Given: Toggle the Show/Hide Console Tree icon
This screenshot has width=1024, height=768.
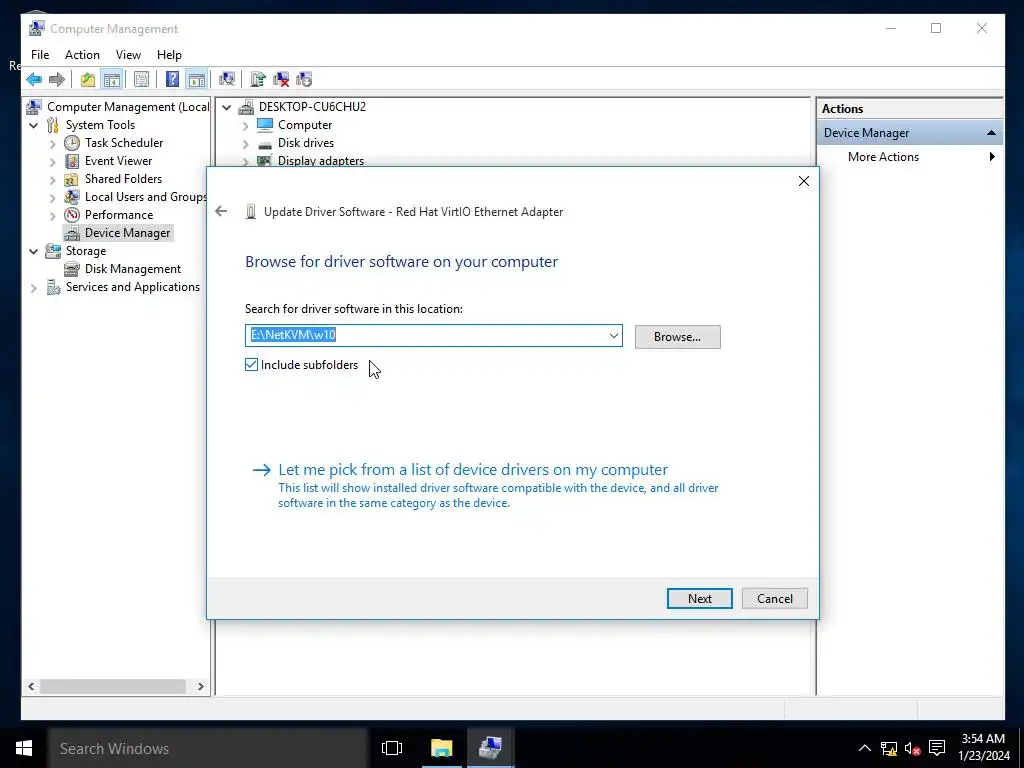Looking at the screenshot, I should pos(112,80).
